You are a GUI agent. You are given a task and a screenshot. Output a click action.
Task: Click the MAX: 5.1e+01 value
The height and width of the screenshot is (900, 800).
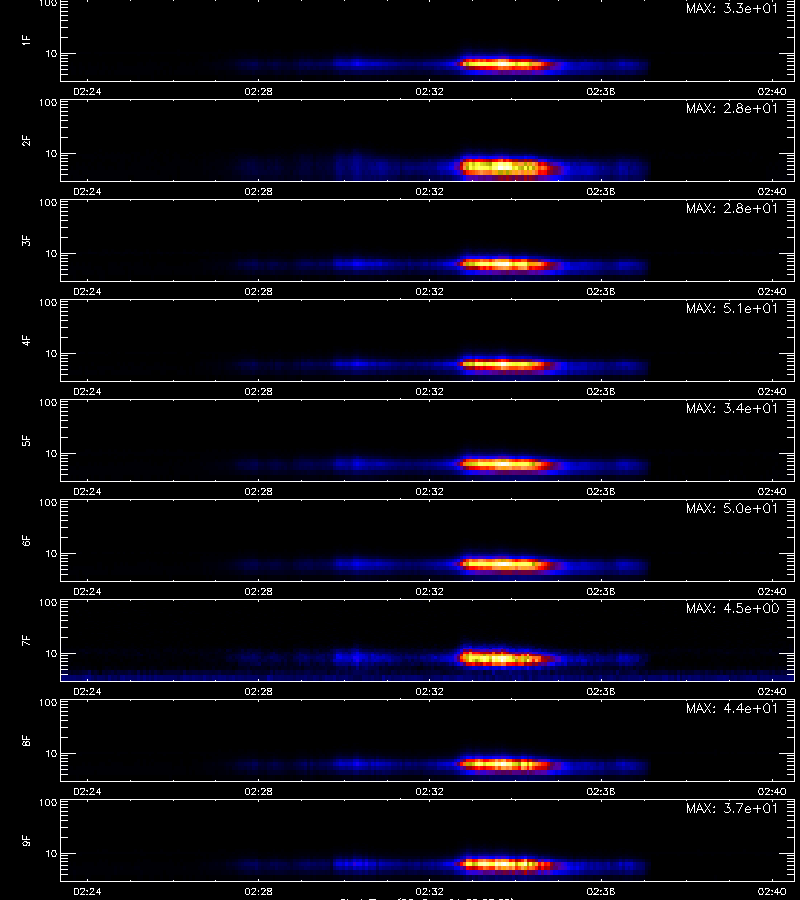point(732,308)
